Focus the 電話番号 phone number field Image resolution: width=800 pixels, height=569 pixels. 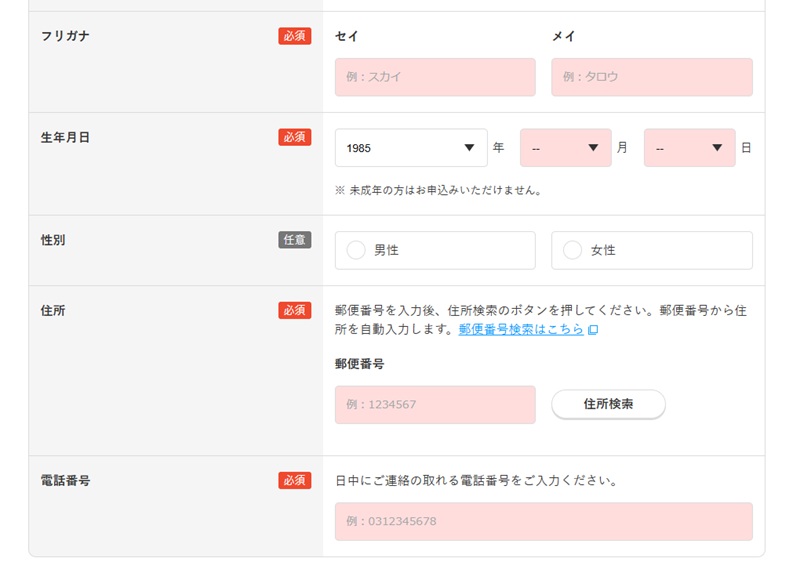pyautogui.click(x=543, y=522)
